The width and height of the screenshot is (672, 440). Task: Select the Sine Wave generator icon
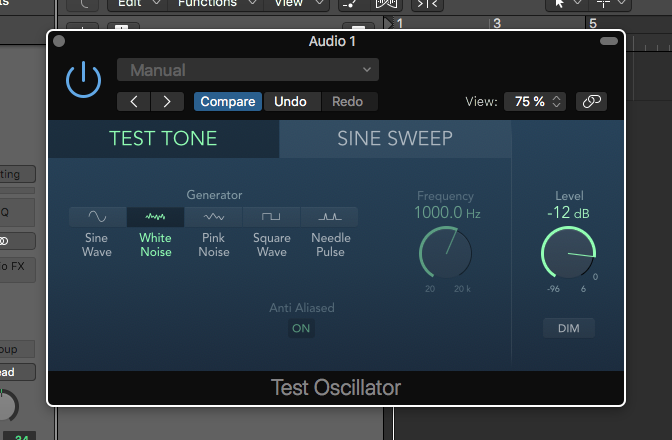[98, 217]
